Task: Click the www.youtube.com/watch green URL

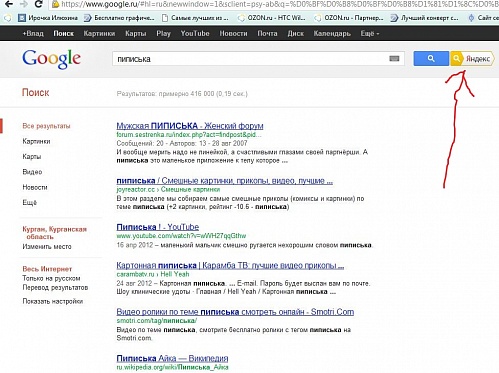Action: (181, 236)
